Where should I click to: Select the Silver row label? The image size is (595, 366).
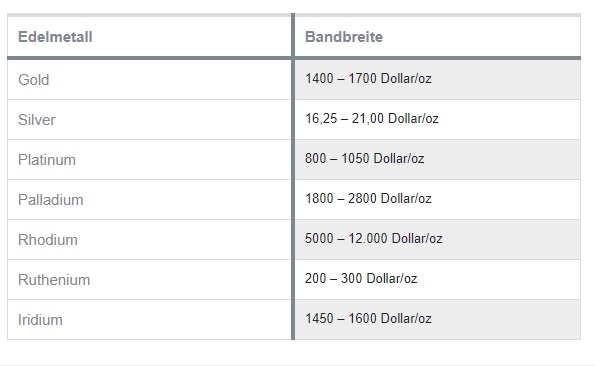pyautogui.click(x=36, y=120)
